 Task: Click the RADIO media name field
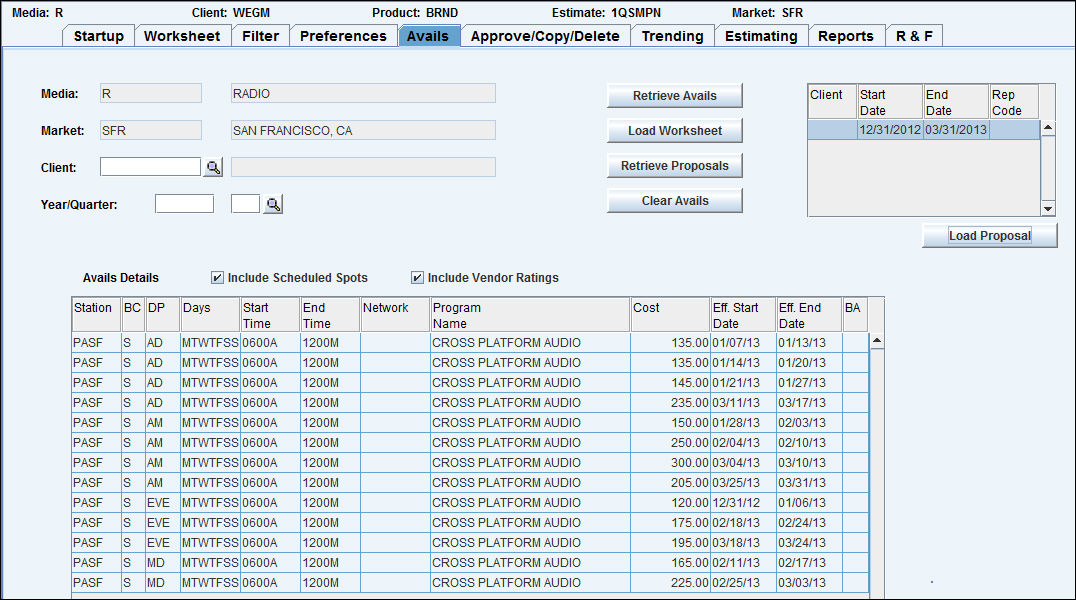pyautogui.click(x=363, y=93)
